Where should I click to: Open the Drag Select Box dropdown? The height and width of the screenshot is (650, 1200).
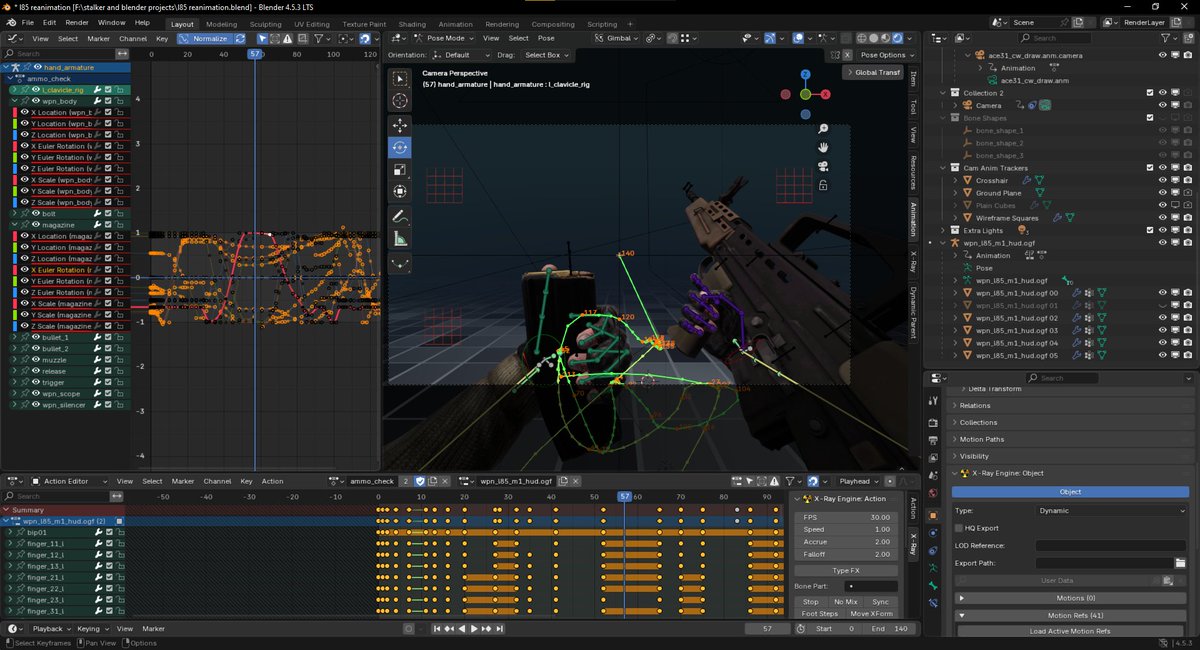tap(547, 55)
